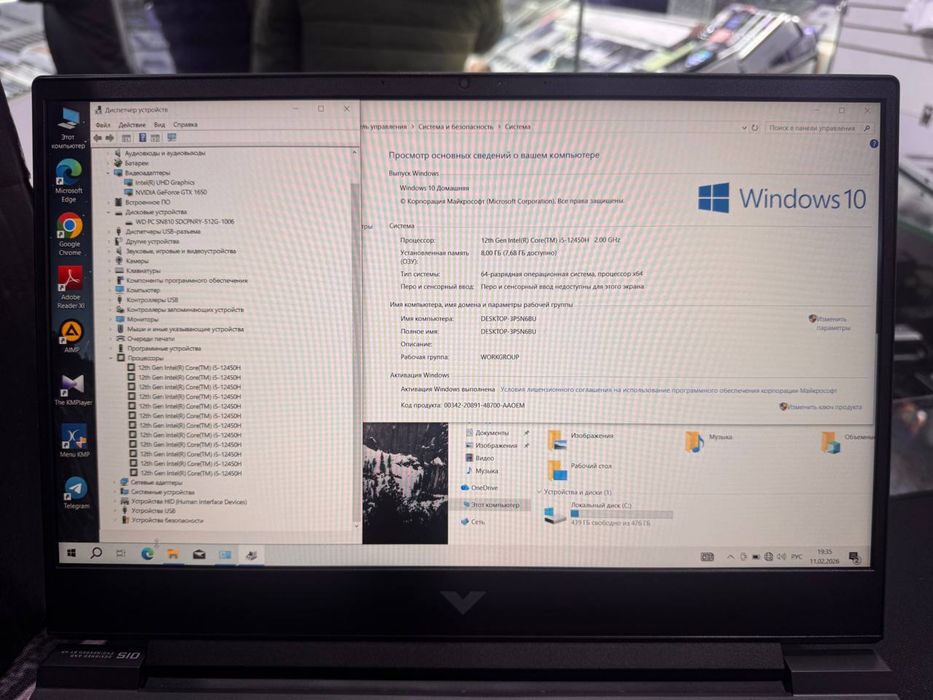
Task: Select Этот компьютер in Explorer sidebar
Action: point(490,505)
